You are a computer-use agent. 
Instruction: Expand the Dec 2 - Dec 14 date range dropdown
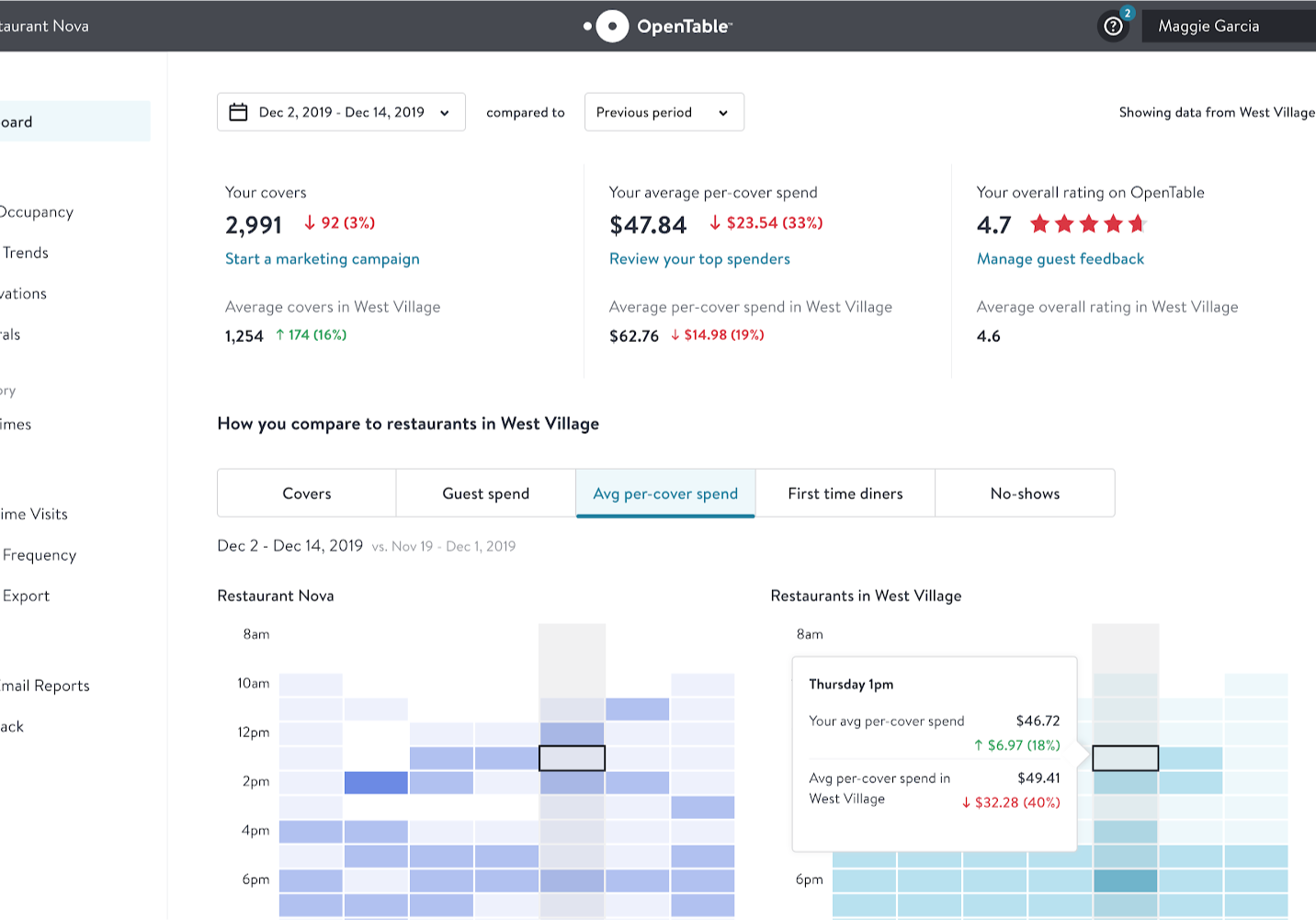click(x=341, y=112)
